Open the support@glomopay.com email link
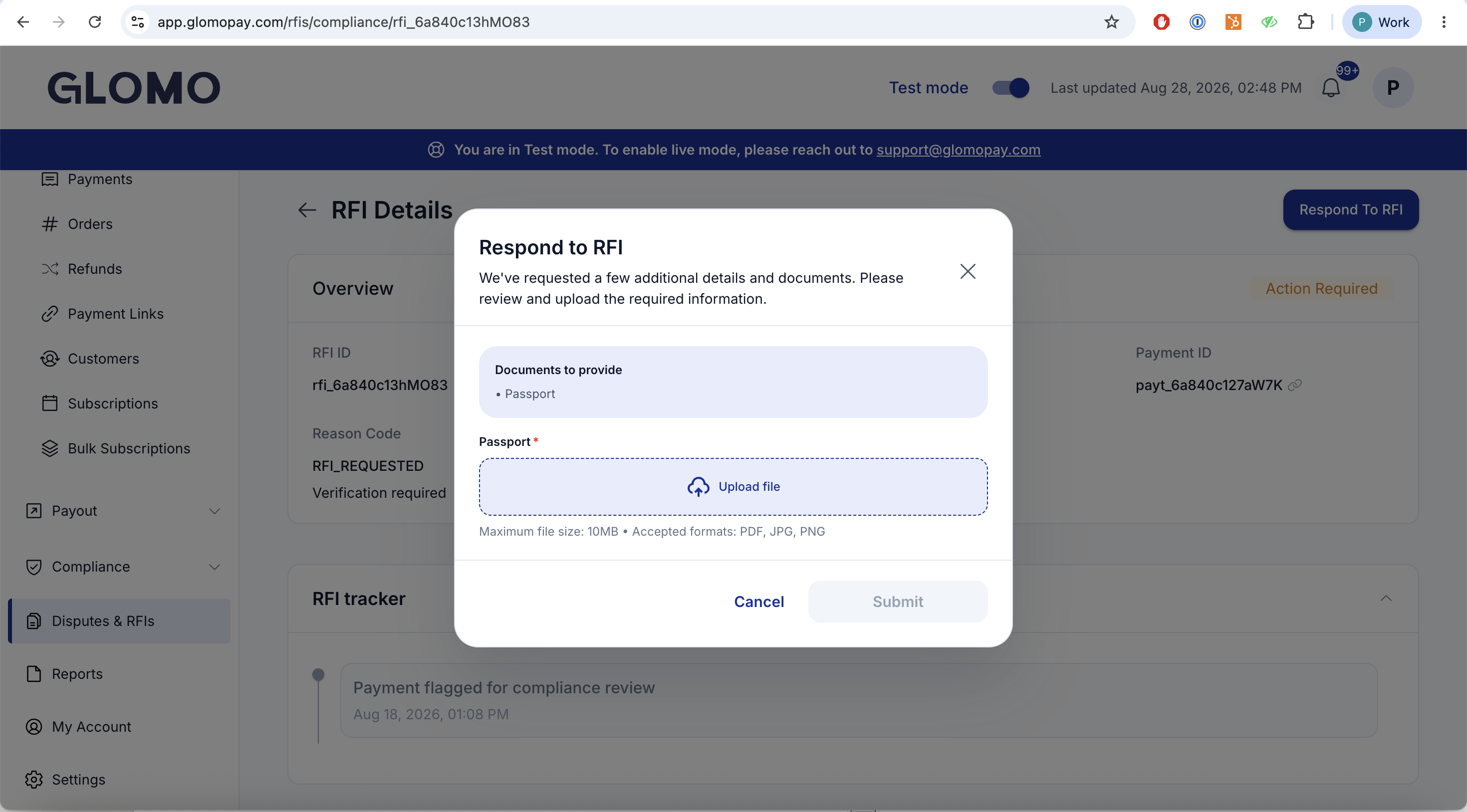This screenshot has height=812, width=1467. (958, 150)
